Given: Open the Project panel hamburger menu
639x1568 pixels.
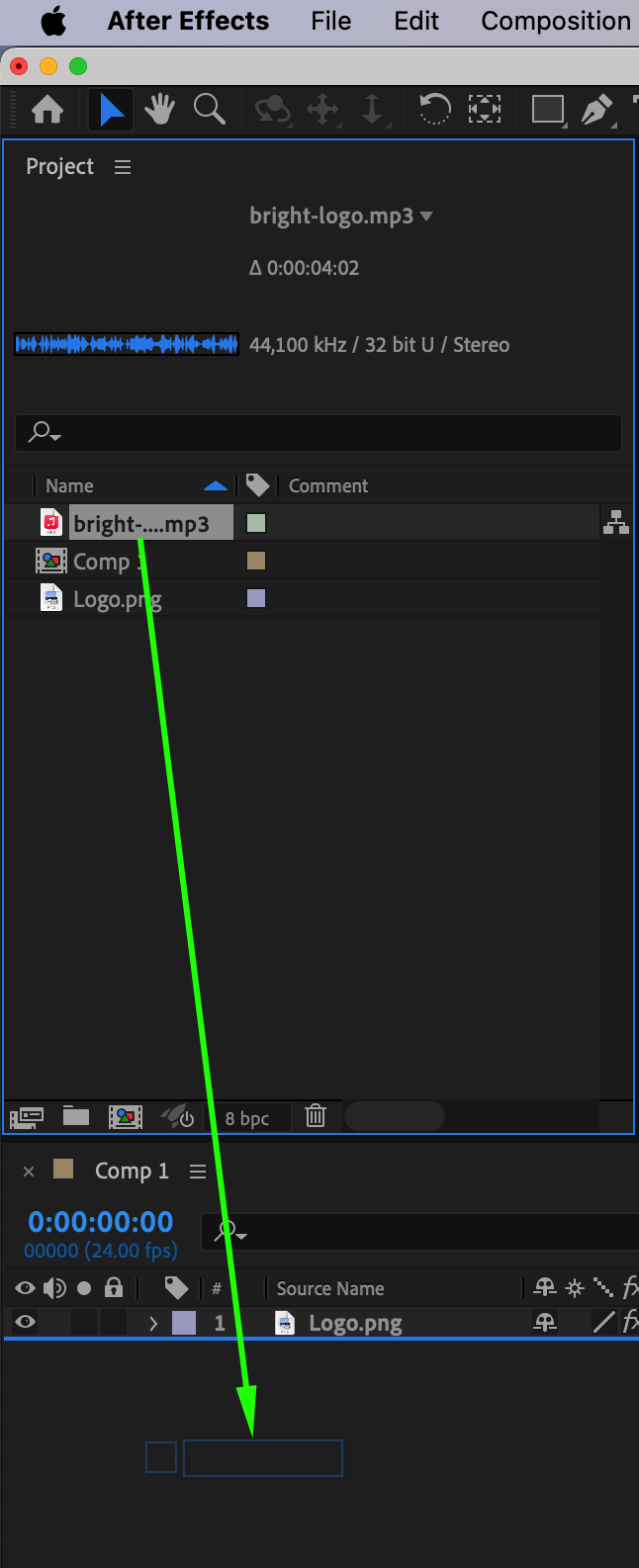Looking at the screenshot, I should [x=123, y=167].
